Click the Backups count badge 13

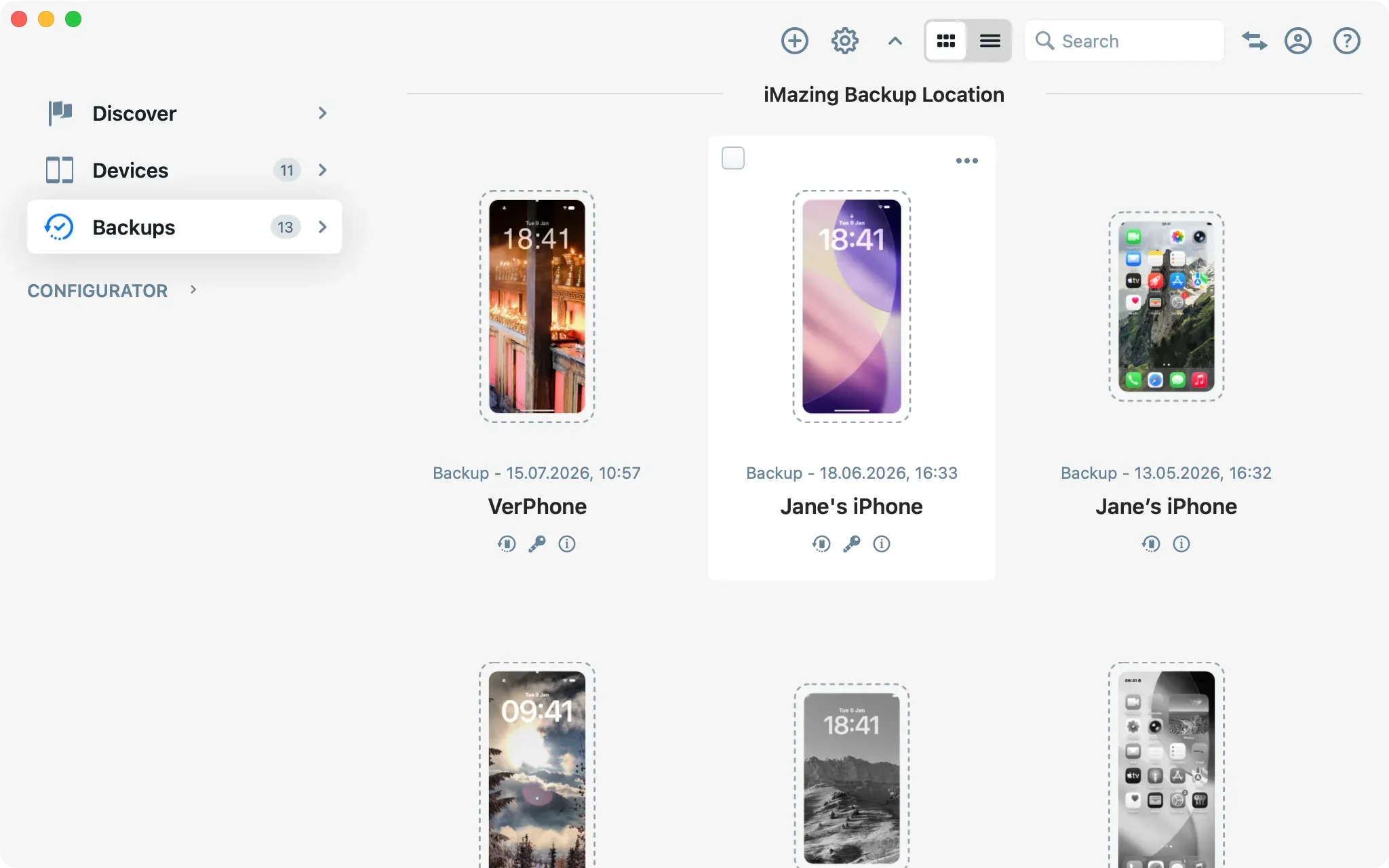[x=286, y=226]
